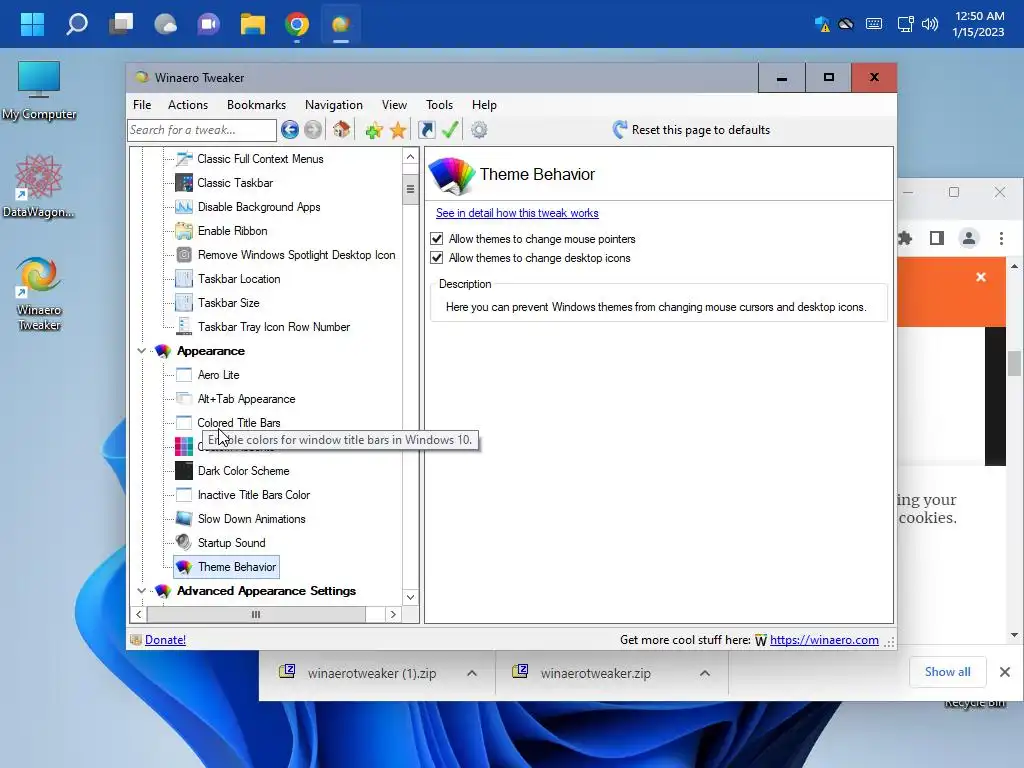Click the volume icon in system tray

[929, 25]
